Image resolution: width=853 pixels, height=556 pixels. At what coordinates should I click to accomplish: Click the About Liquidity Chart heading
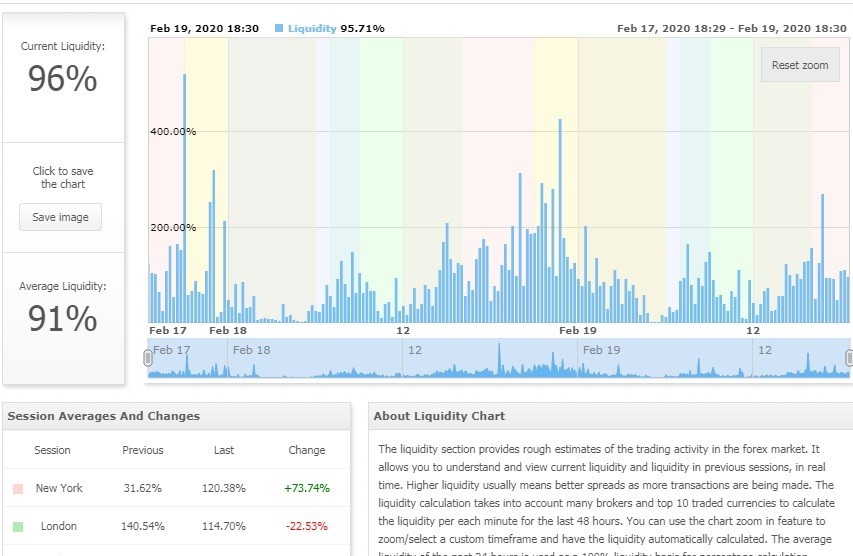point(439,416)
